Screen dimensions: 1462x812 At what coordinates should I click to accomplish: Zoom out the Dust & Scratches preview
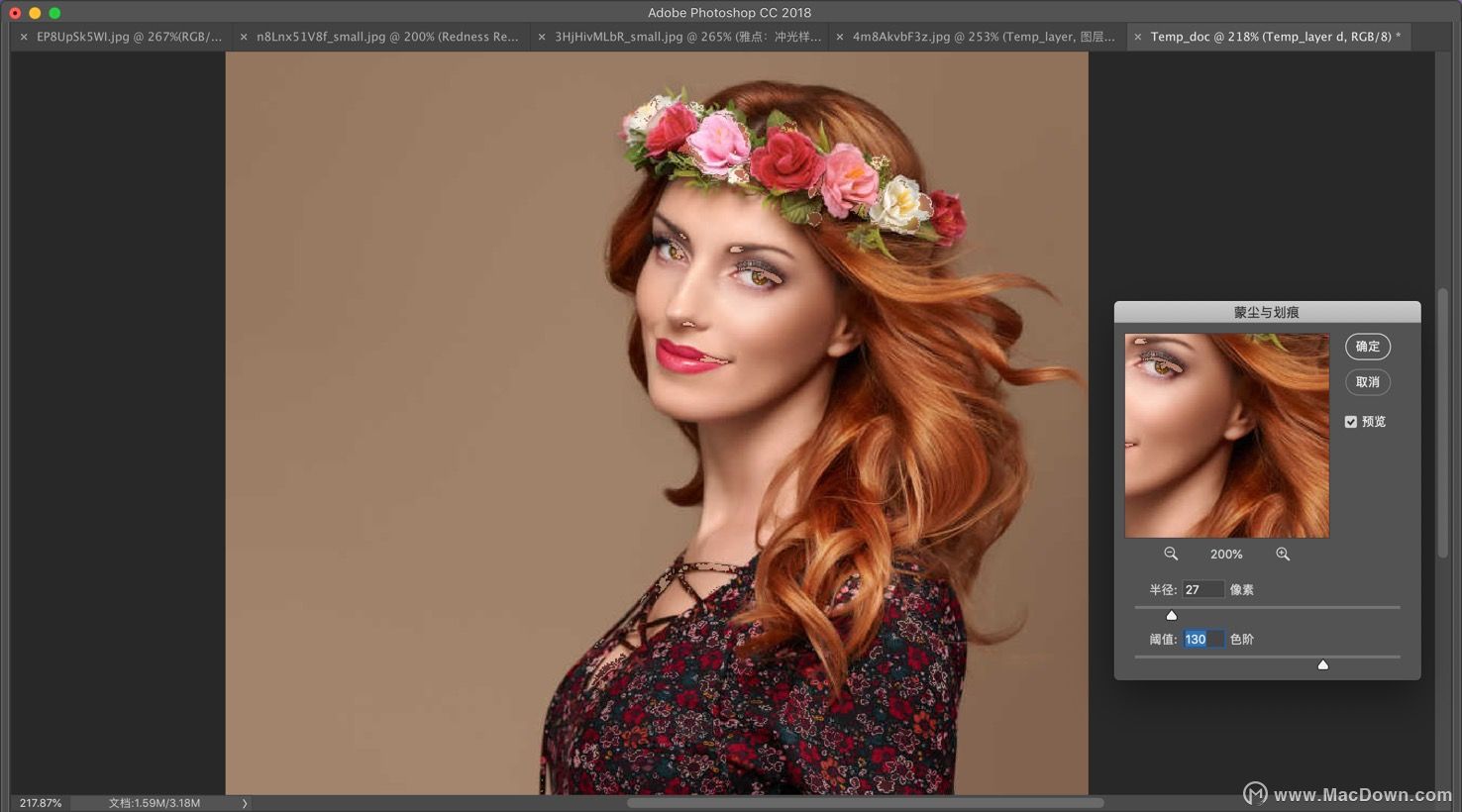(1171, 555)
